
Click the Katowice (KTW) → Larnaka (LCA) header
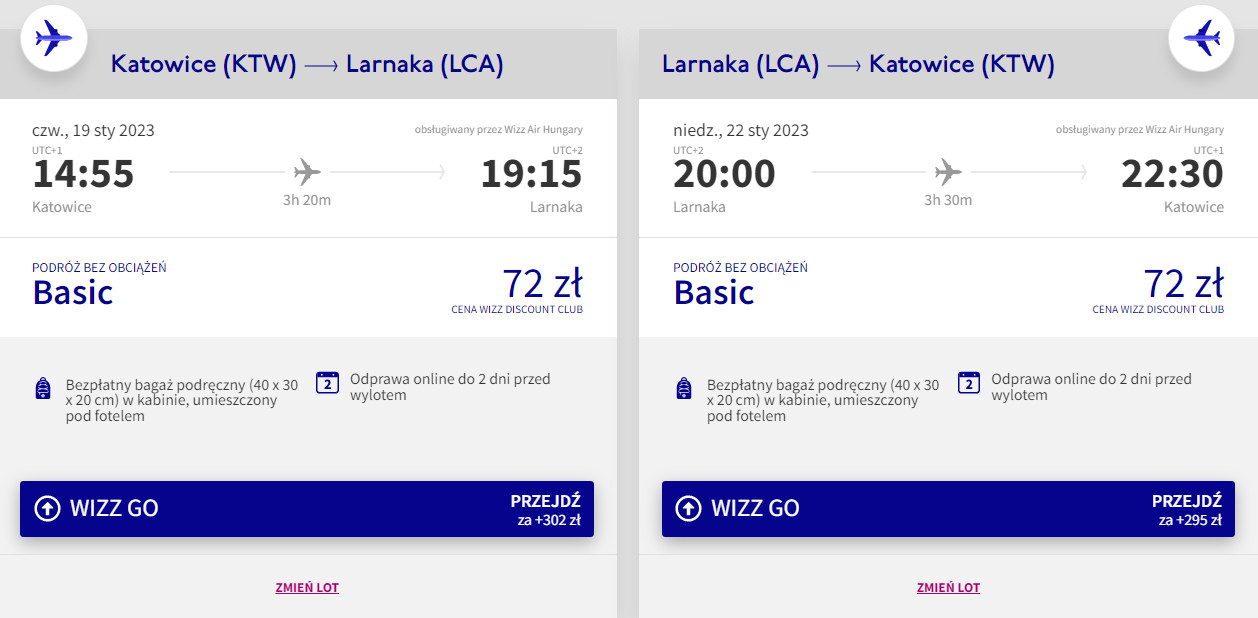[307, 64]
